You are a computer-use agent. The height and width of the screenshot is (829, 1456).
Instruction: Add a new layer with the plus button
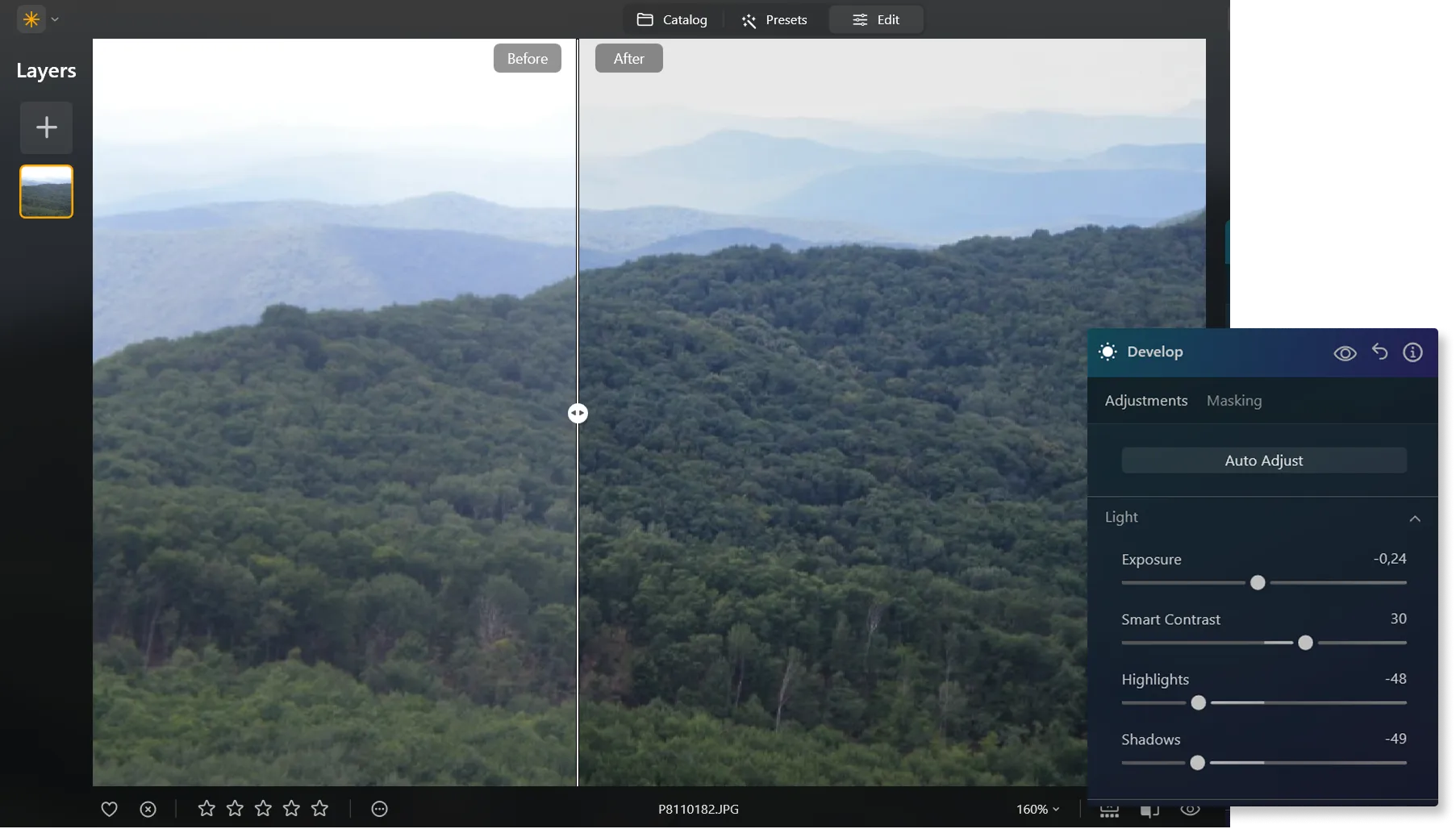[x=47, y=127]
